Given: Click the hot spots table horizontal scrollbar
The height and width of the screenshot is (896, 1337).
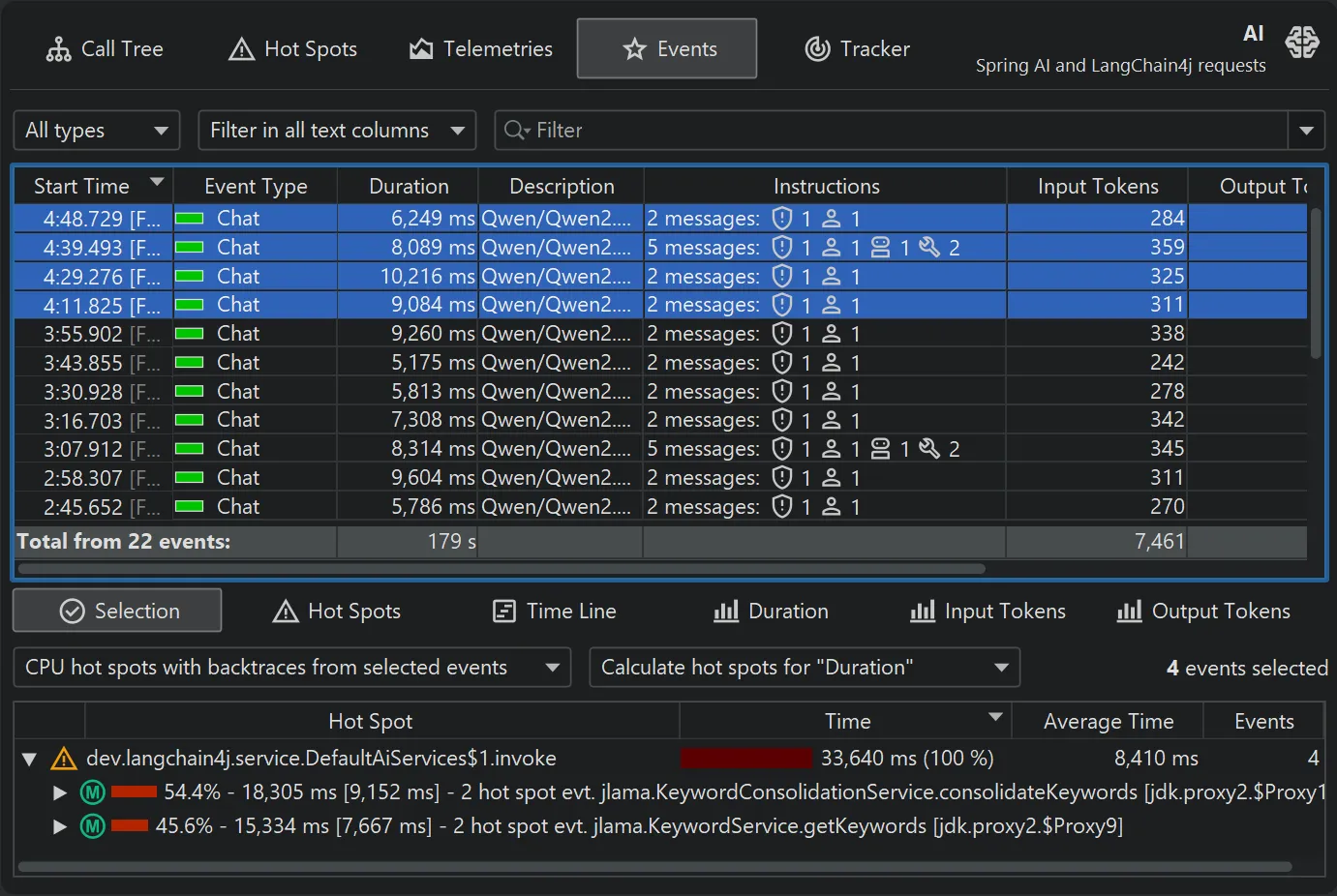Looking at the screenshot, I should tap(655, 867).
